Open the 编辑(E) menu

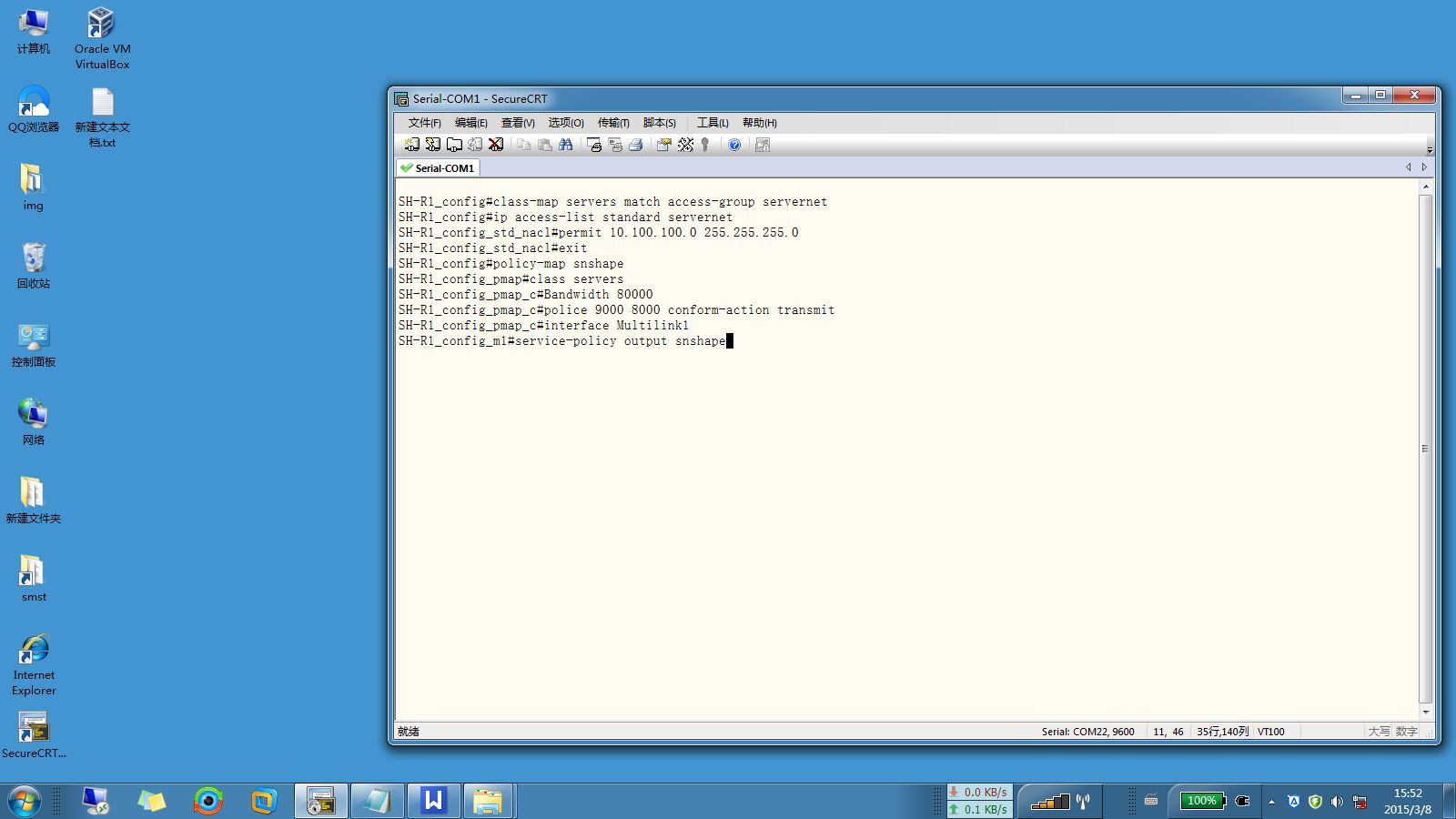(470, 123)
